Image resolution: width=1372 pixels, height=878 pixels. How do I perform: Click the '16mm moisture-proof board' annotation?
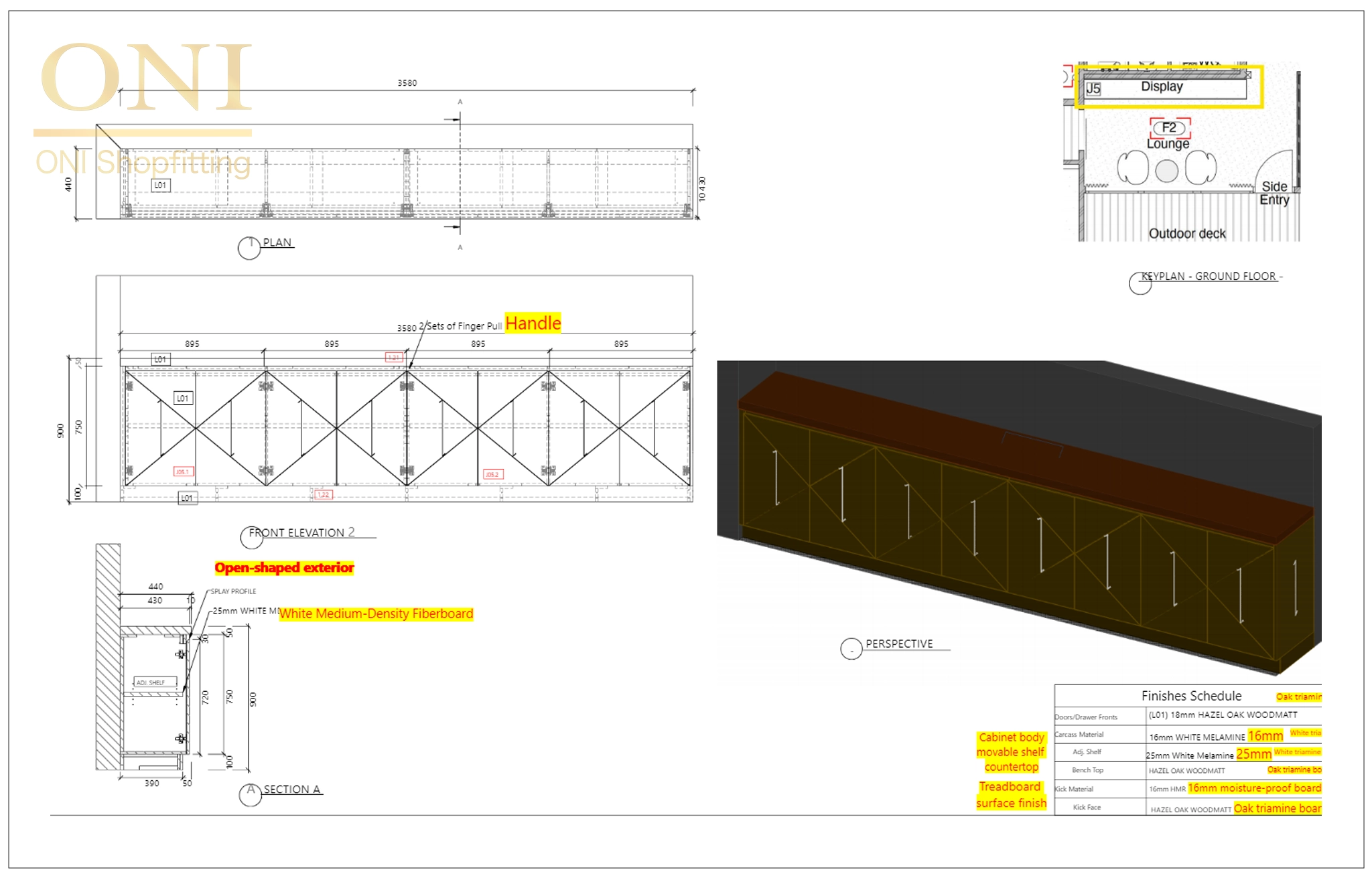(x=1254, y=788)
